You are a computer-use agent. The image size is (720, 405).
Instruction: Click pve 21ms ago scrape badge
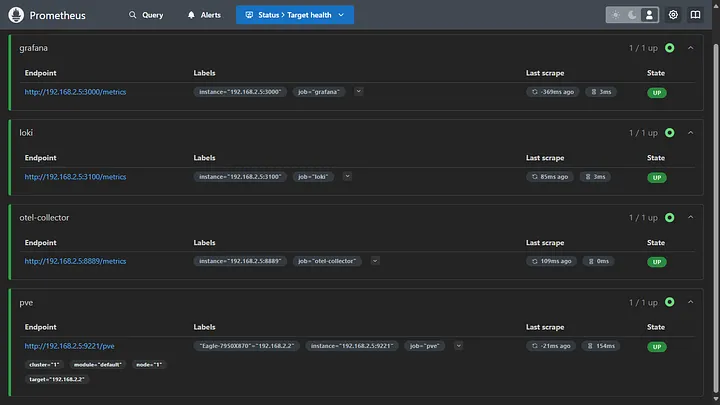(x=551, y=346)
